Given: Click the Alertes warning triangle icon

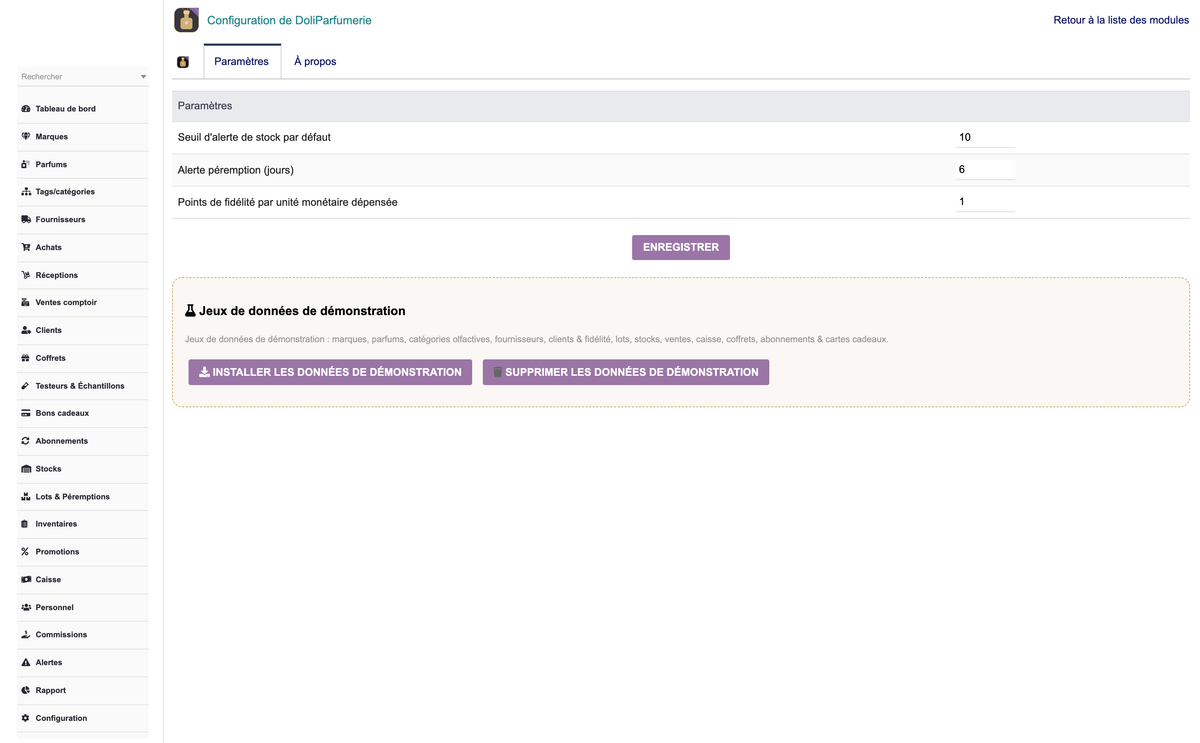Looking at the screenshot, I should pyautogui.click(x=26, y=662).
